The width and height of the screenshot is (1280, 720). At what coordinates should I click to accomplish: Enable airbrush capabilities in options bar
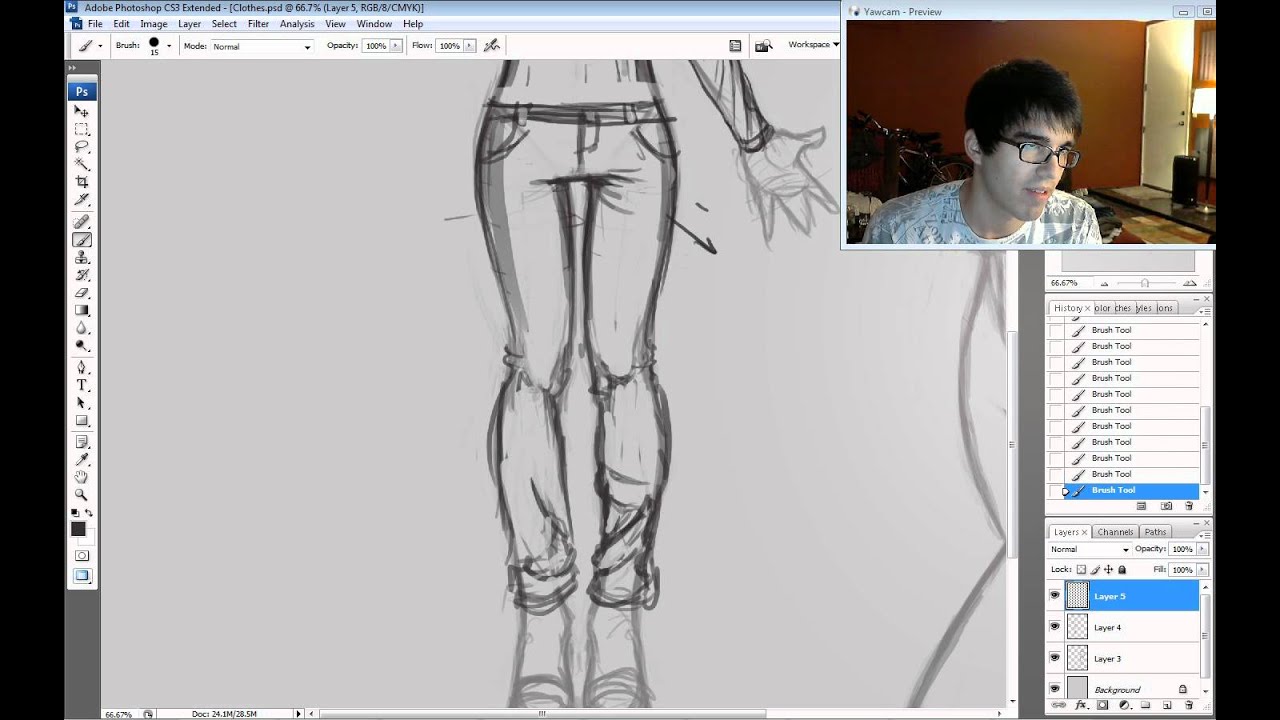(491, 45)
